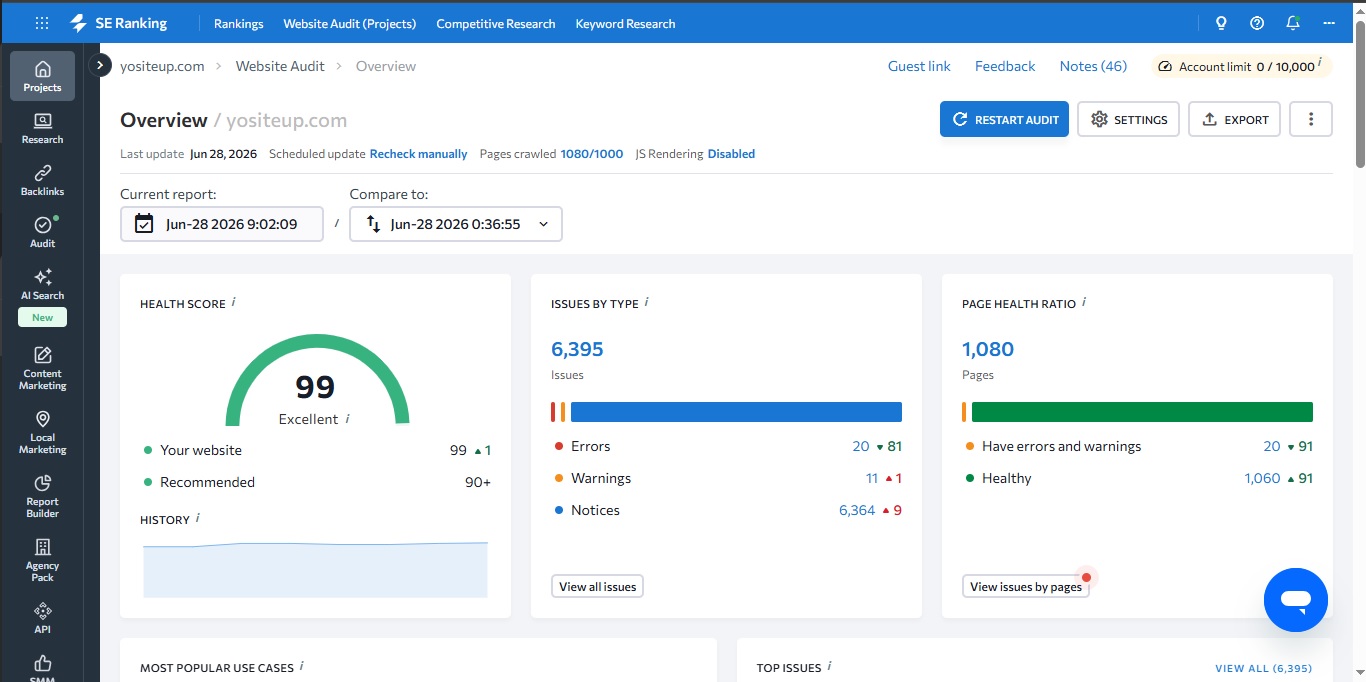
Task: Click the Guest link
Action: [x=919, y=66]
